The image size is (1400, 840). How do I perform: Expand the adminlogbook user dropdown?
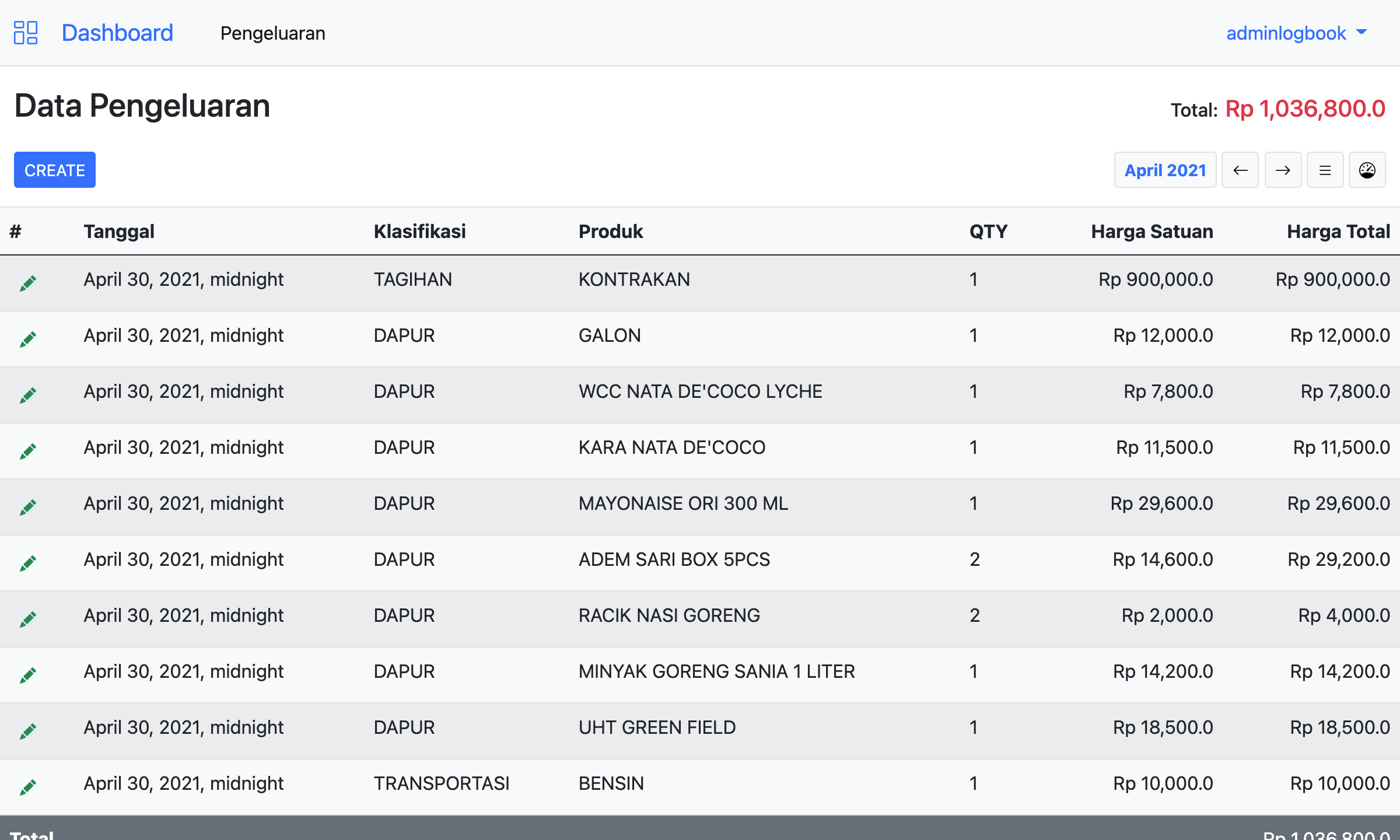(1296, 33)
